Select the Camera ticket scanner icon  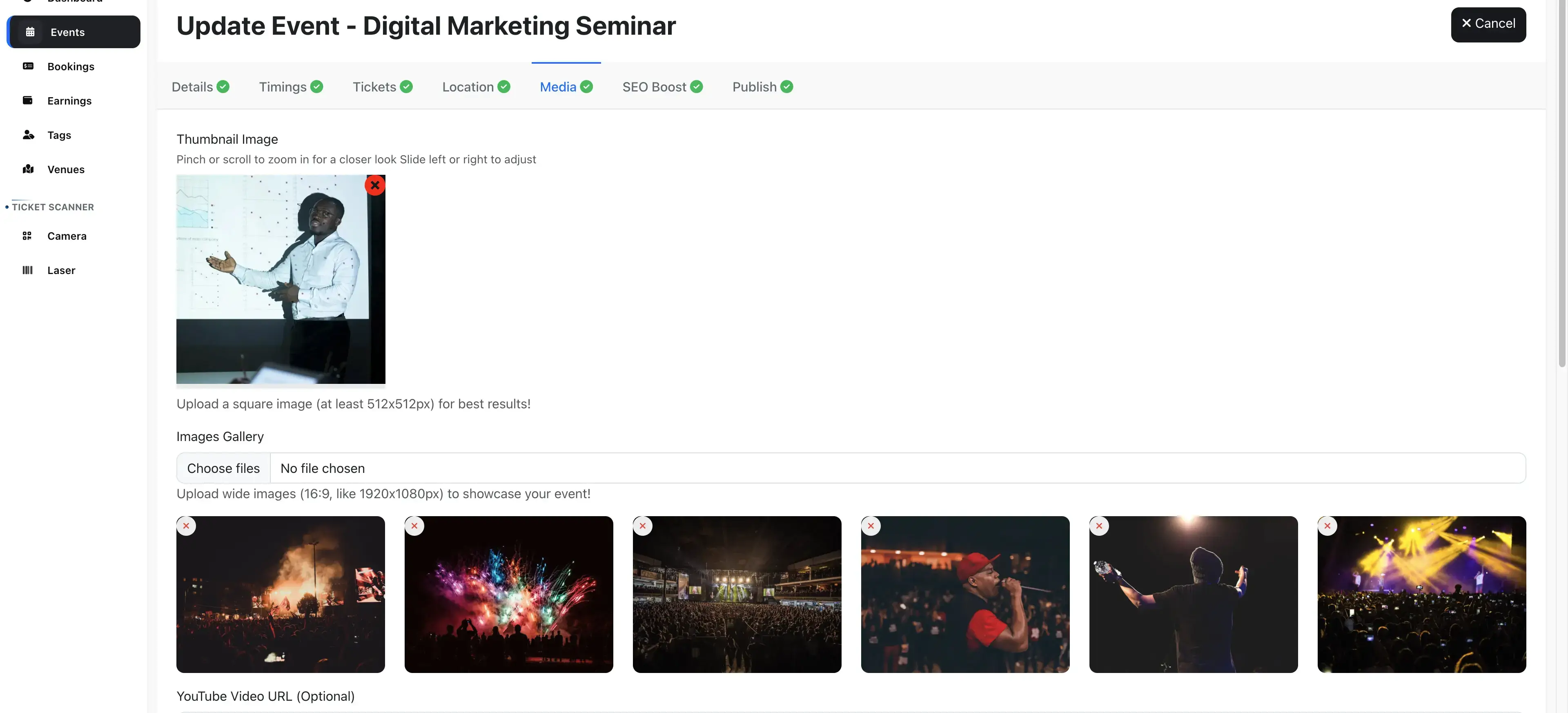click(x=27, y=236)
